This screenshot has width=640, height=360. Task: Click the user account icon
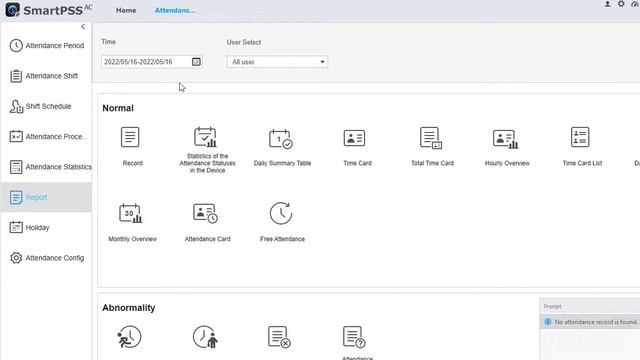pyautogui.click(x=607, y=4)
